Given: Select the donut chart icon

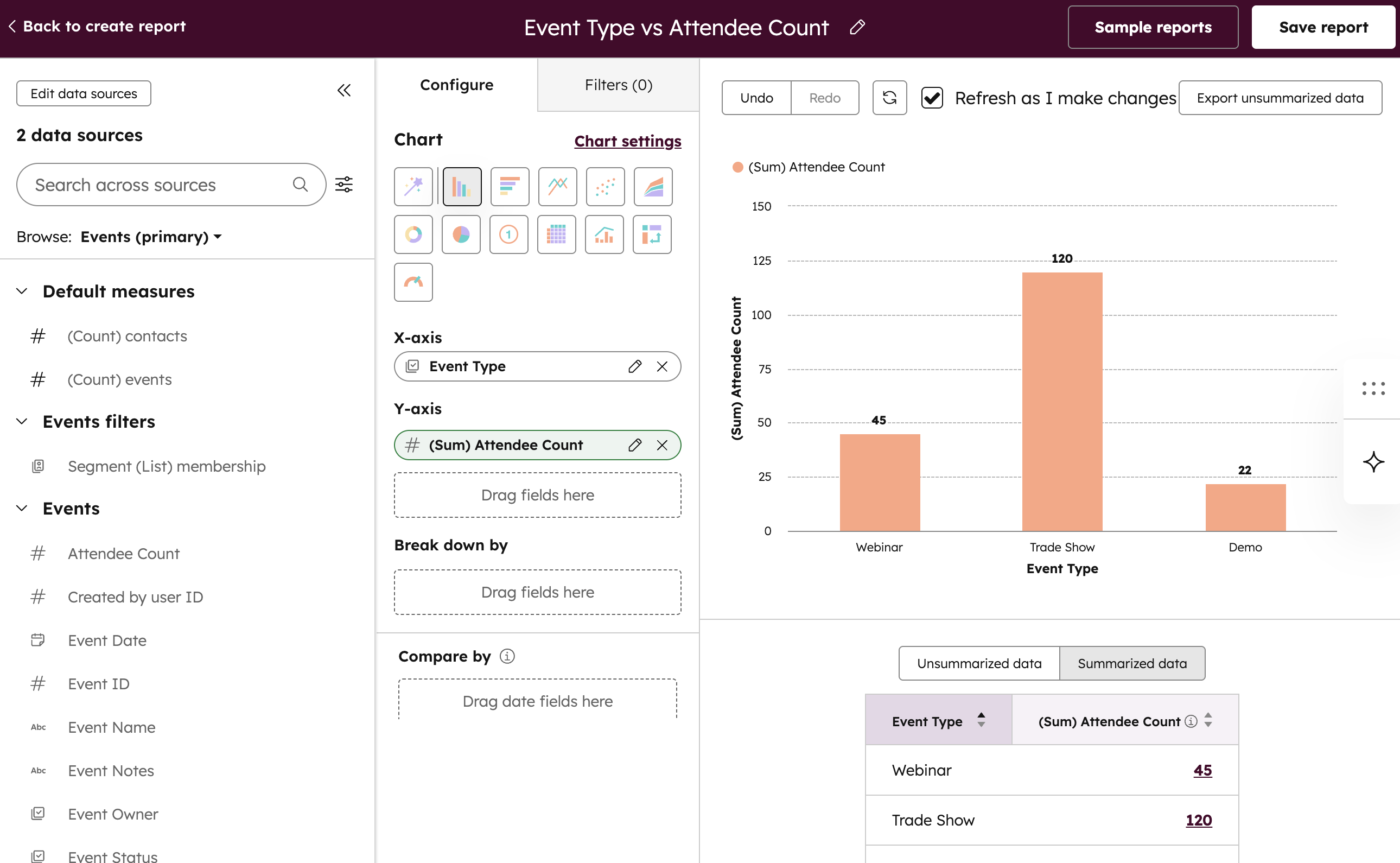Looking at the screenshot, I should click(413, 234).
